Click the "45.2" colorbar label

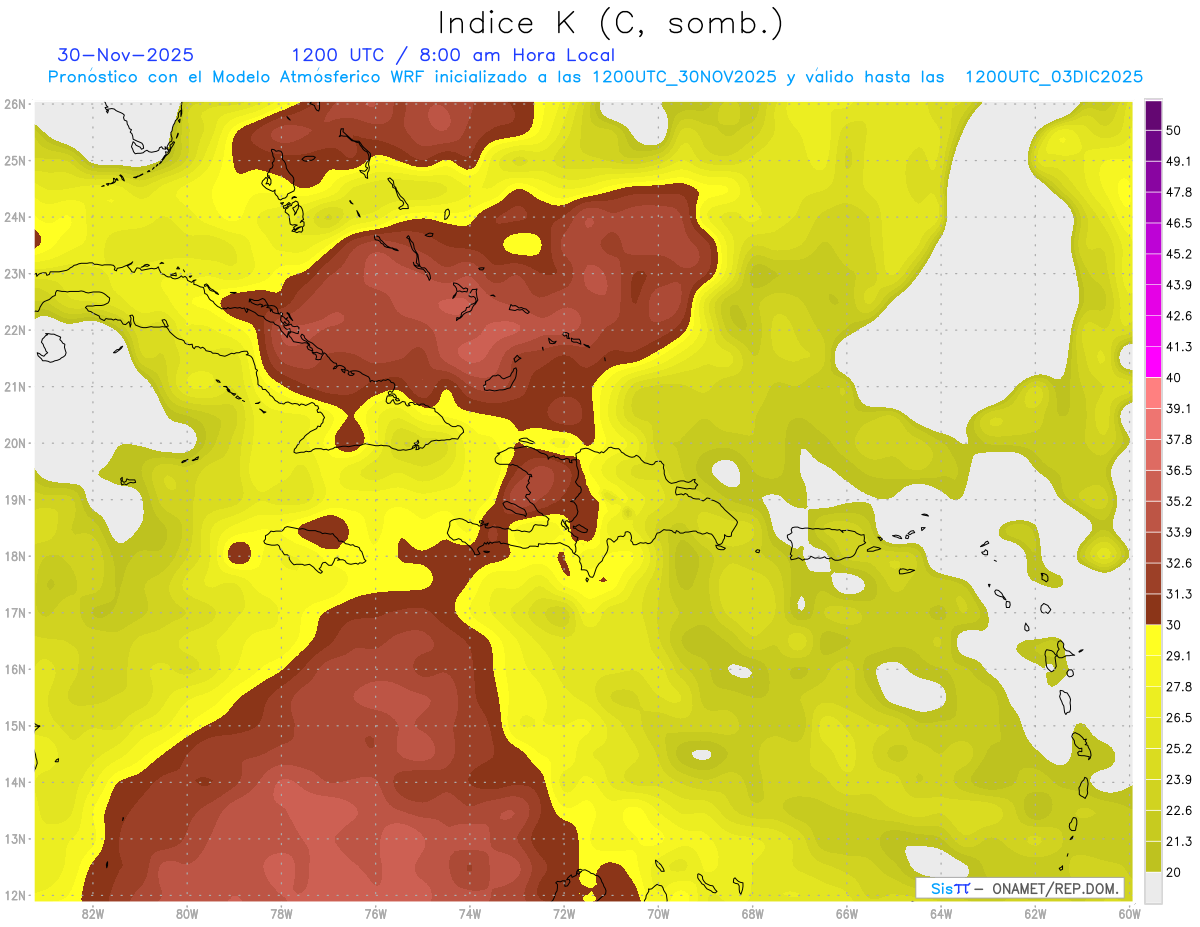point(1179,254)
